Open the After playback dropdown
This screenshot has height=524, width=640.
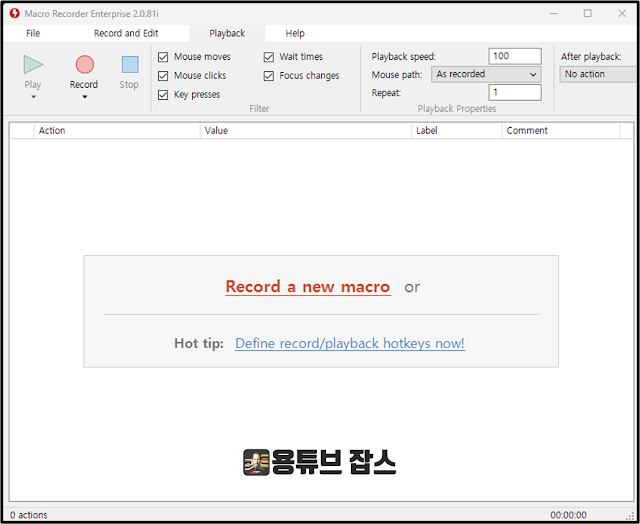coord(599,74)
